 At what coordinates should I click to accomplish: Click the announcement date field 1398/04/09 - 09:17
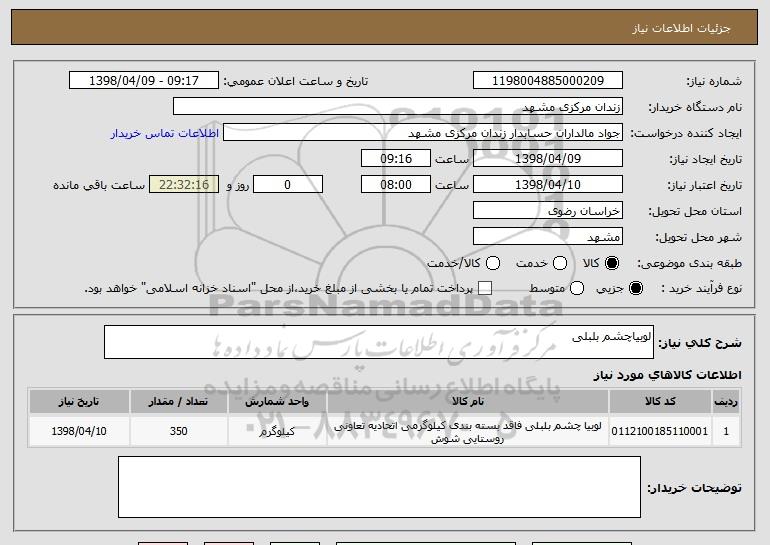144,81
